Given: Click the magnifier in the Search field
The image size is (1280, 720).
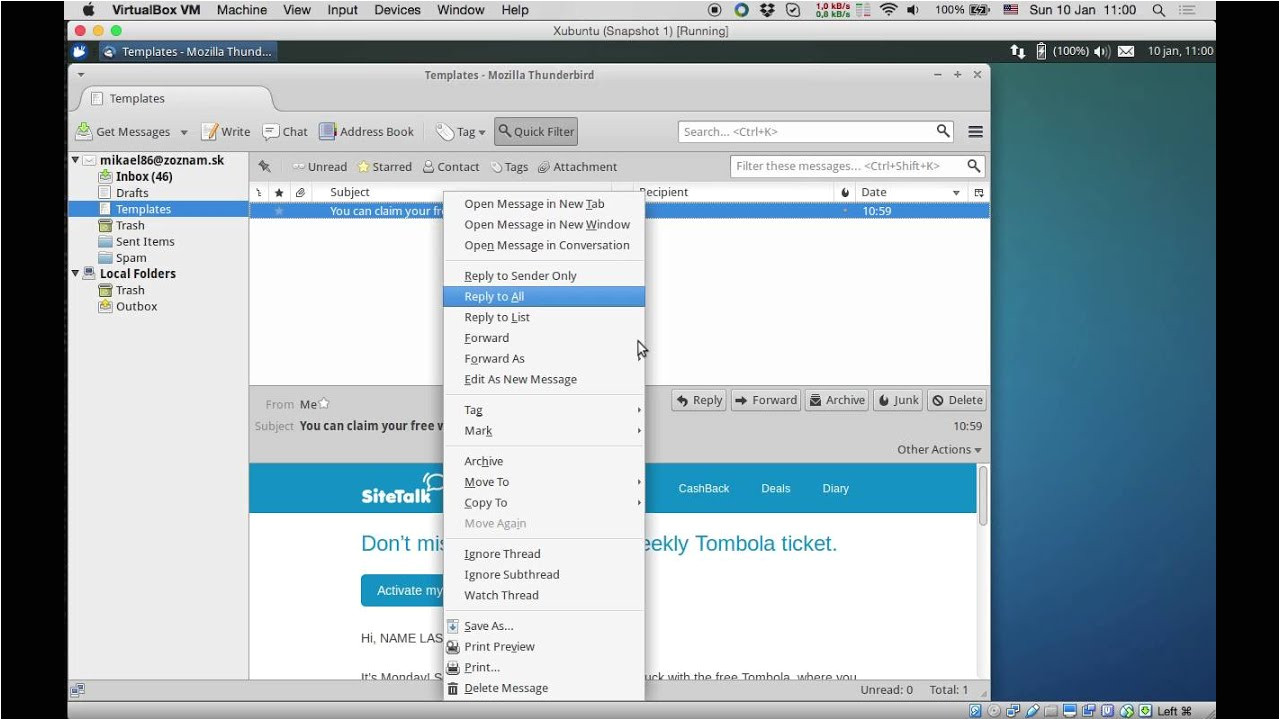Looking at the screenshot, I should click(x=943, y=131).
